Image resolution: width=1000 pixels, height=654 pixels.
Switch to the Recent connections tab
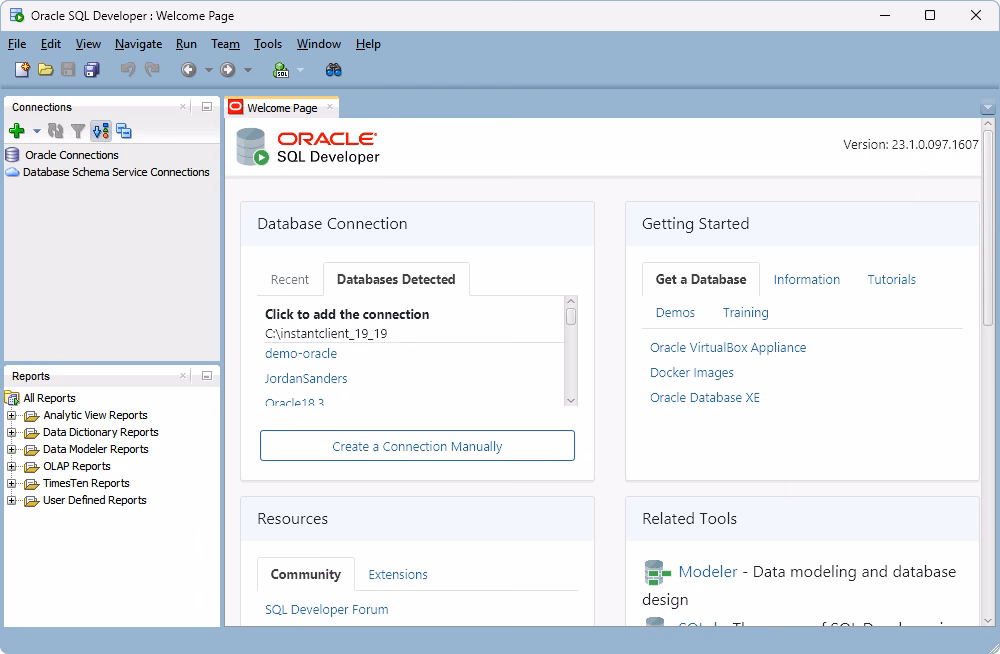[x=290, y=279]
